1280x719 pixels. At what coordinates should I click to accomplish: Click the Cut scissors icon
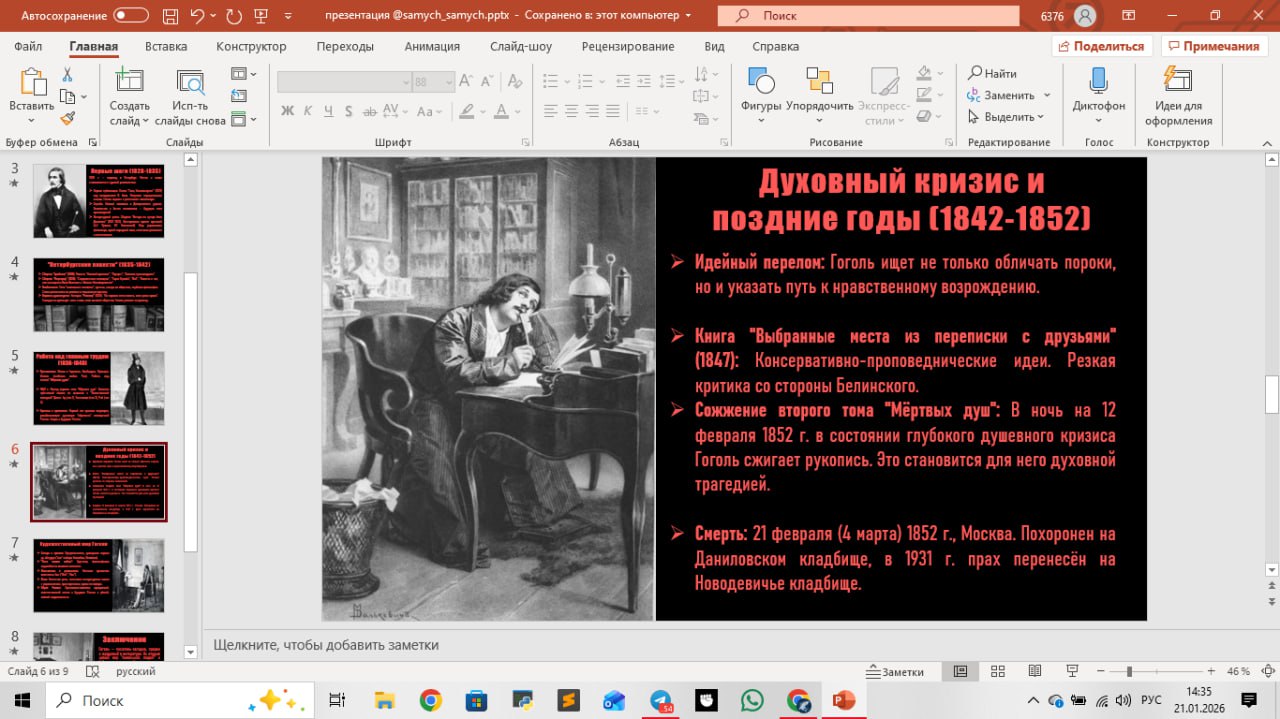point(68,75)
